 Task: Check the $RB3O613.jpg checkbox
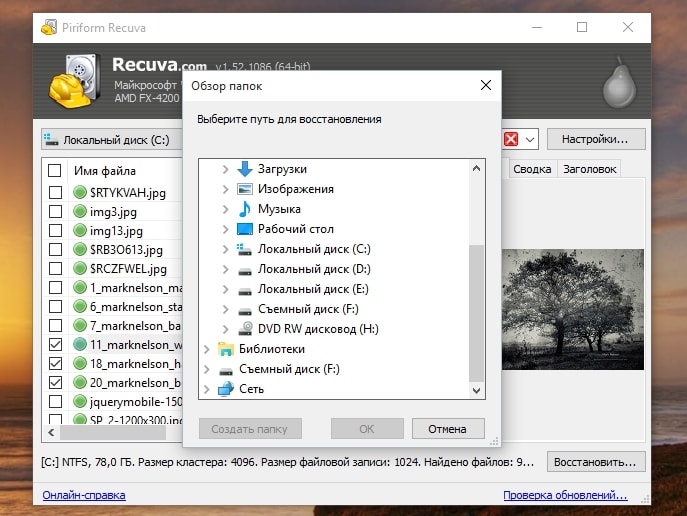(x=55, y=249)
